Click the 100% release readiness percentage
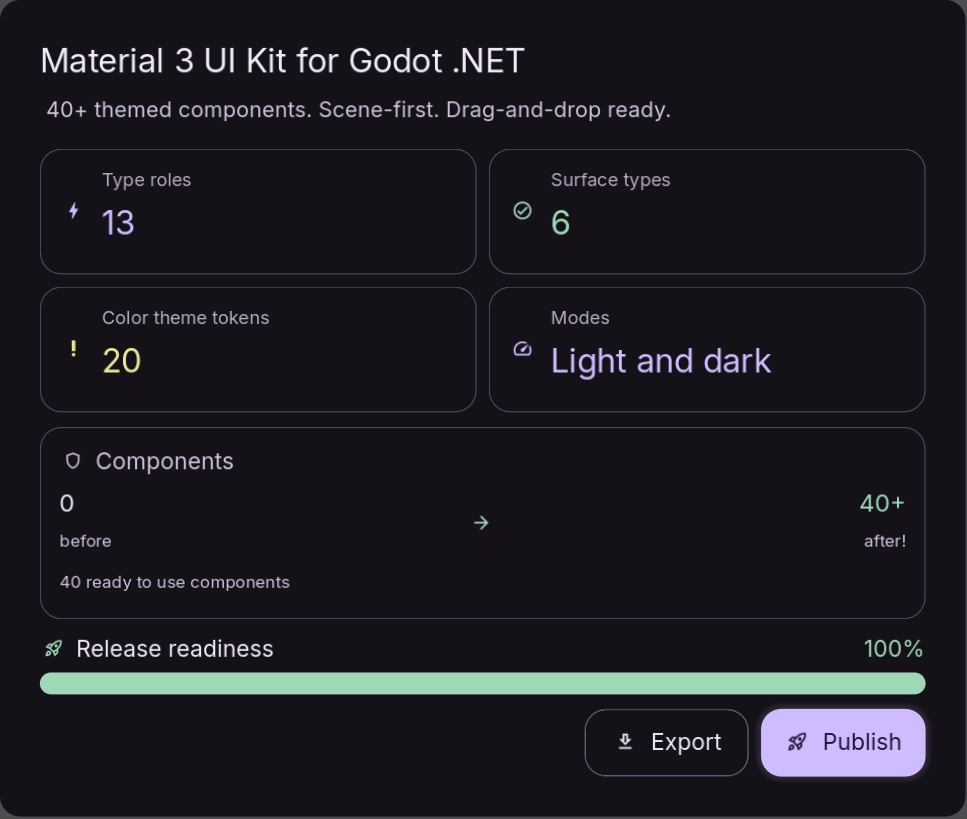This screenshot has width=967, height=819. pyautogui.click(x=893, y=649)
